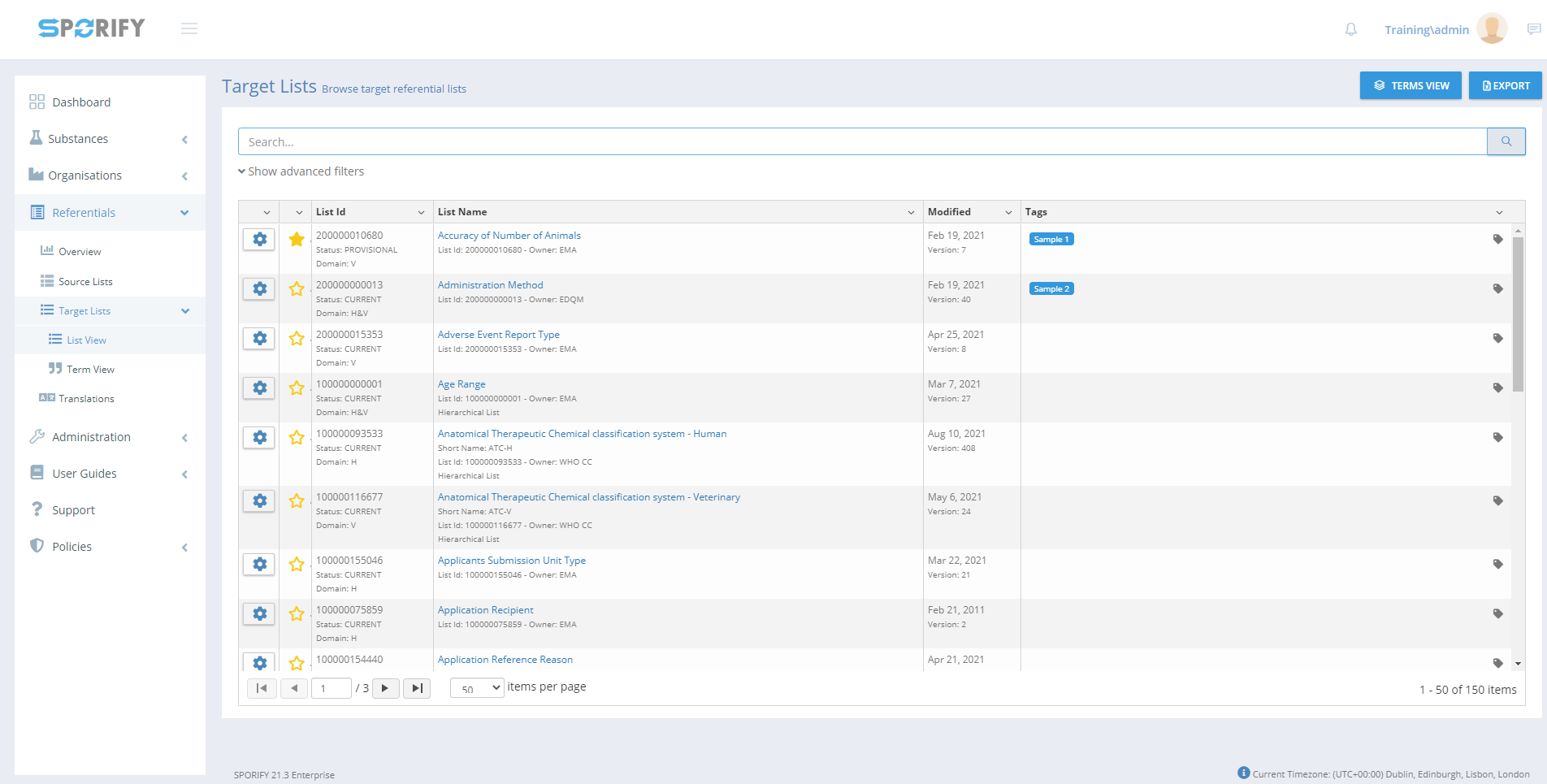The height and width of the screenshot is (784, 1547).
Task: Open the chat messages icon
Action: [x=1533, y=29]
